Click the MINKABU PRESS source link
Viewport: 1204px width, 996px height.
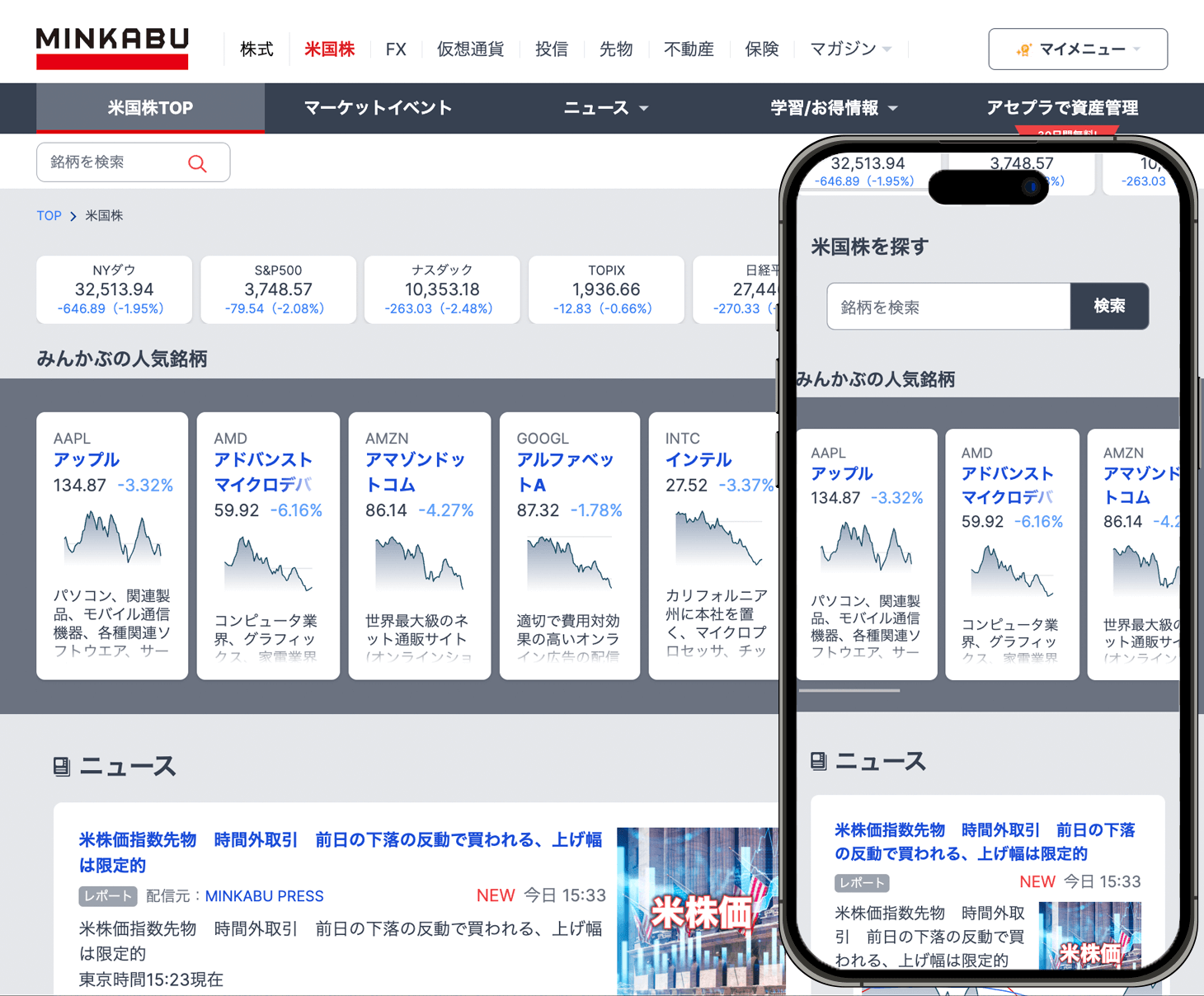[264, 896]
